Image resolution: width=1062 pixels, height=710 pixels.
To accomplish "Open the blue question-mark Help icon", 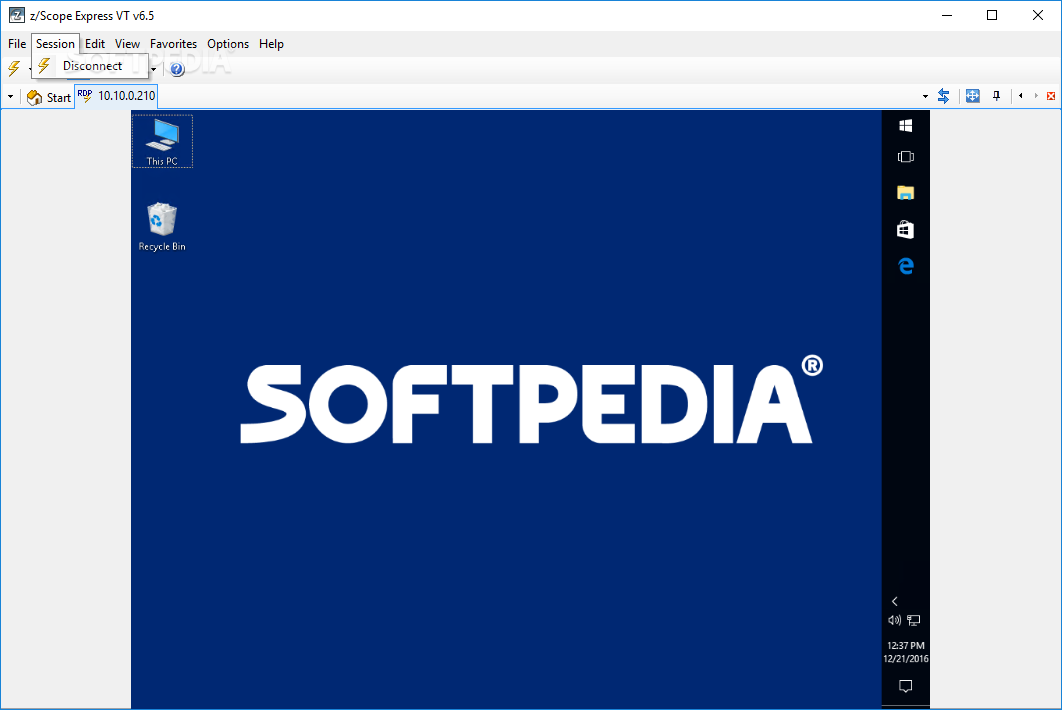I will point(177,69).
